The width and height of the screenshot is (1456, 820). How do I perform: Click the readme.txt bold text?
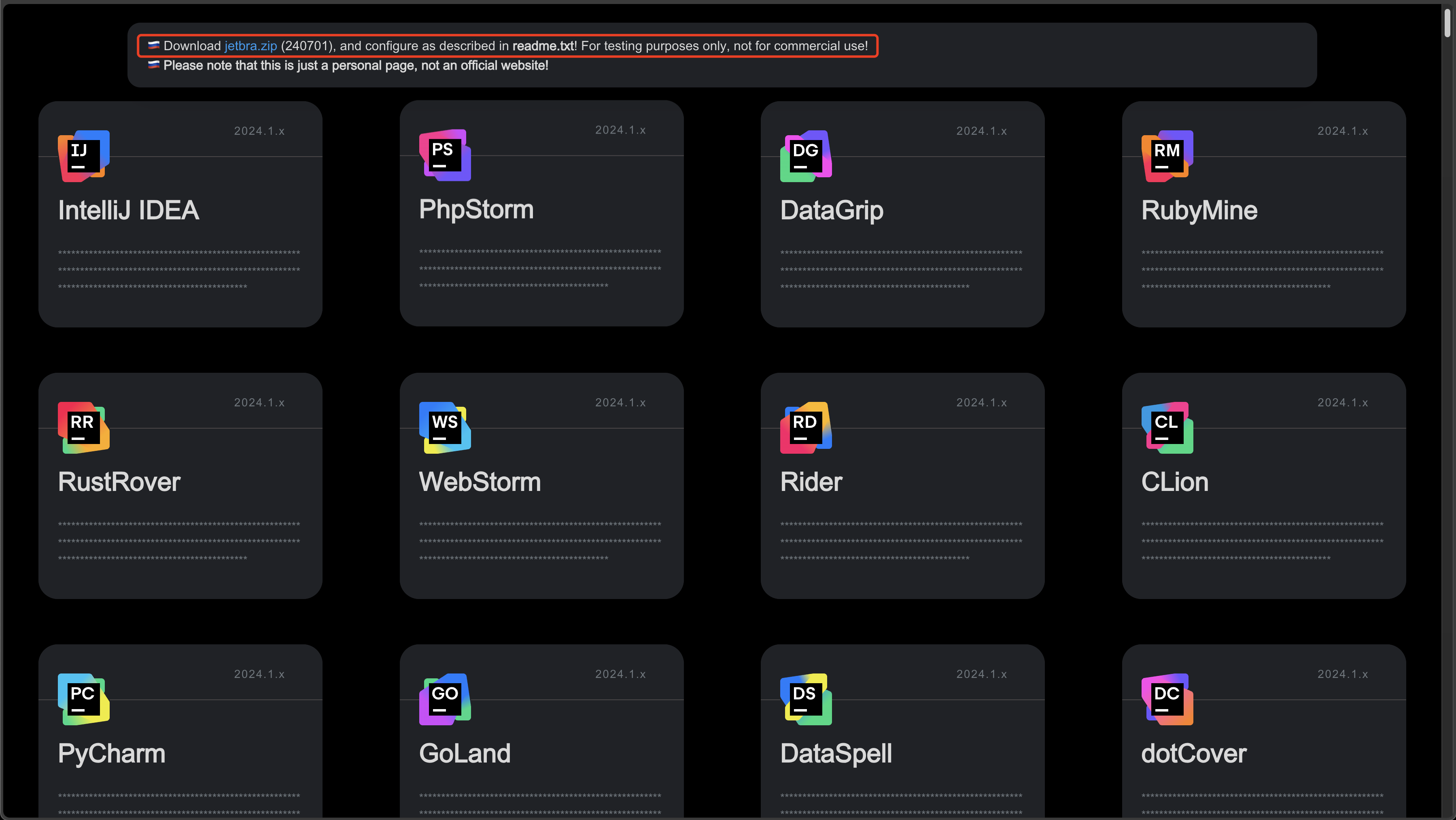click(543, 46)
